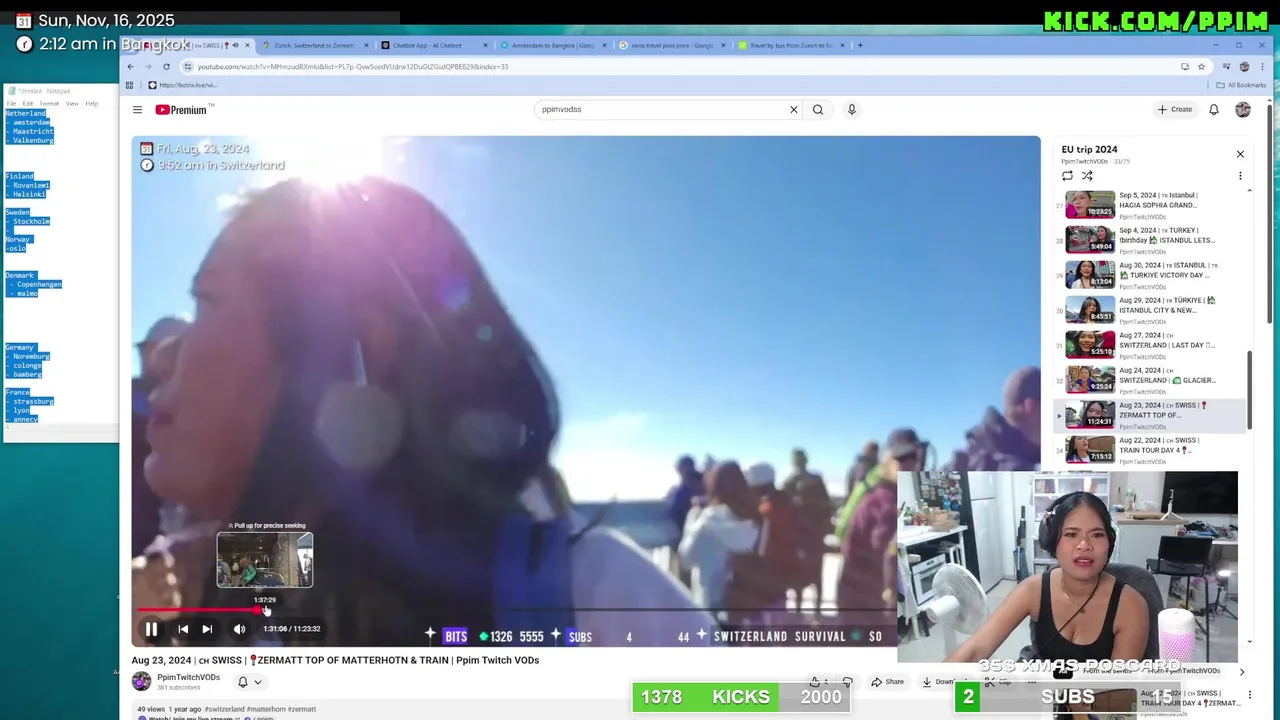
Task: Open YouTube account avatar menu
Action: pyautogui.click(x=1243, y=110)
